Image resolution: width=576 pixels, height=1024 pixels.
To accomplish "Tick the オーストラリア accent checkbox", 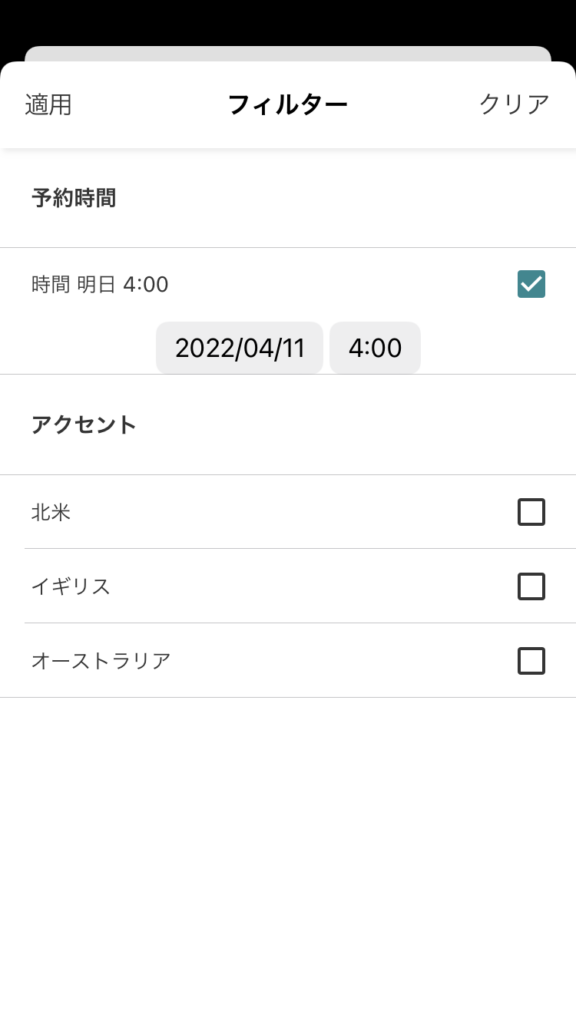I will [x=532, y=661].
